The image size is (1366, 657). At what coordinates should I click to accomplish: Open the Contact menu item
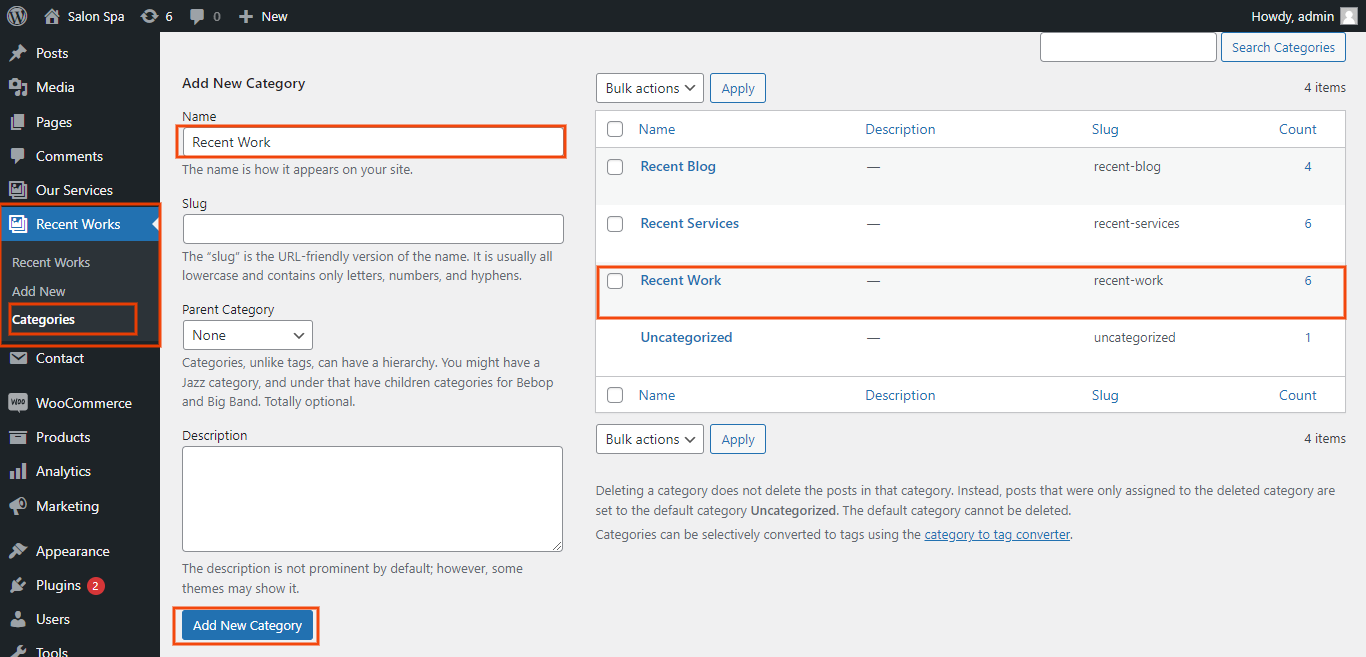pyautogui.click(x=60, y=358)
